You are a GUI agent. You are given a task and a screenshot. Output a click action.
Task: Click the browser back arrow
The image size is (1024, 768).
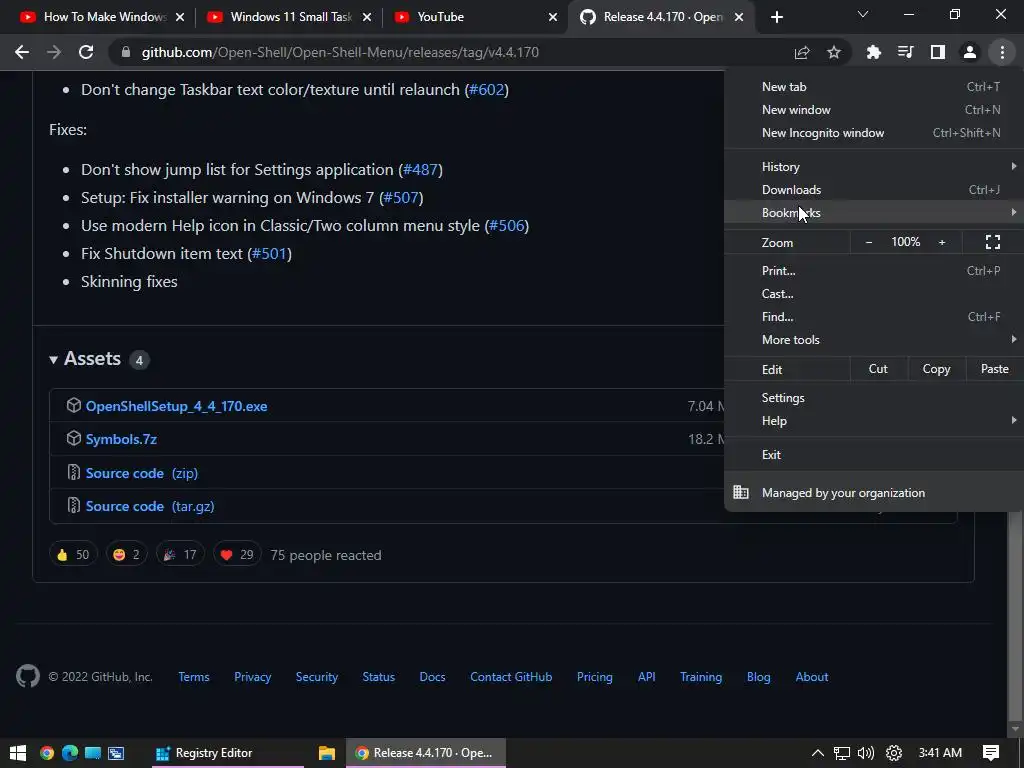22,52
